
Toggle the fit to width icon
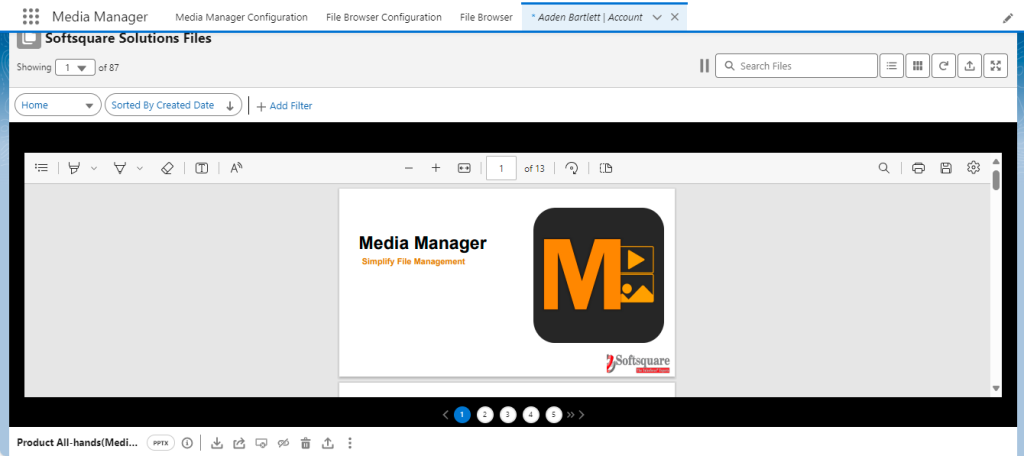coord(464,168)
